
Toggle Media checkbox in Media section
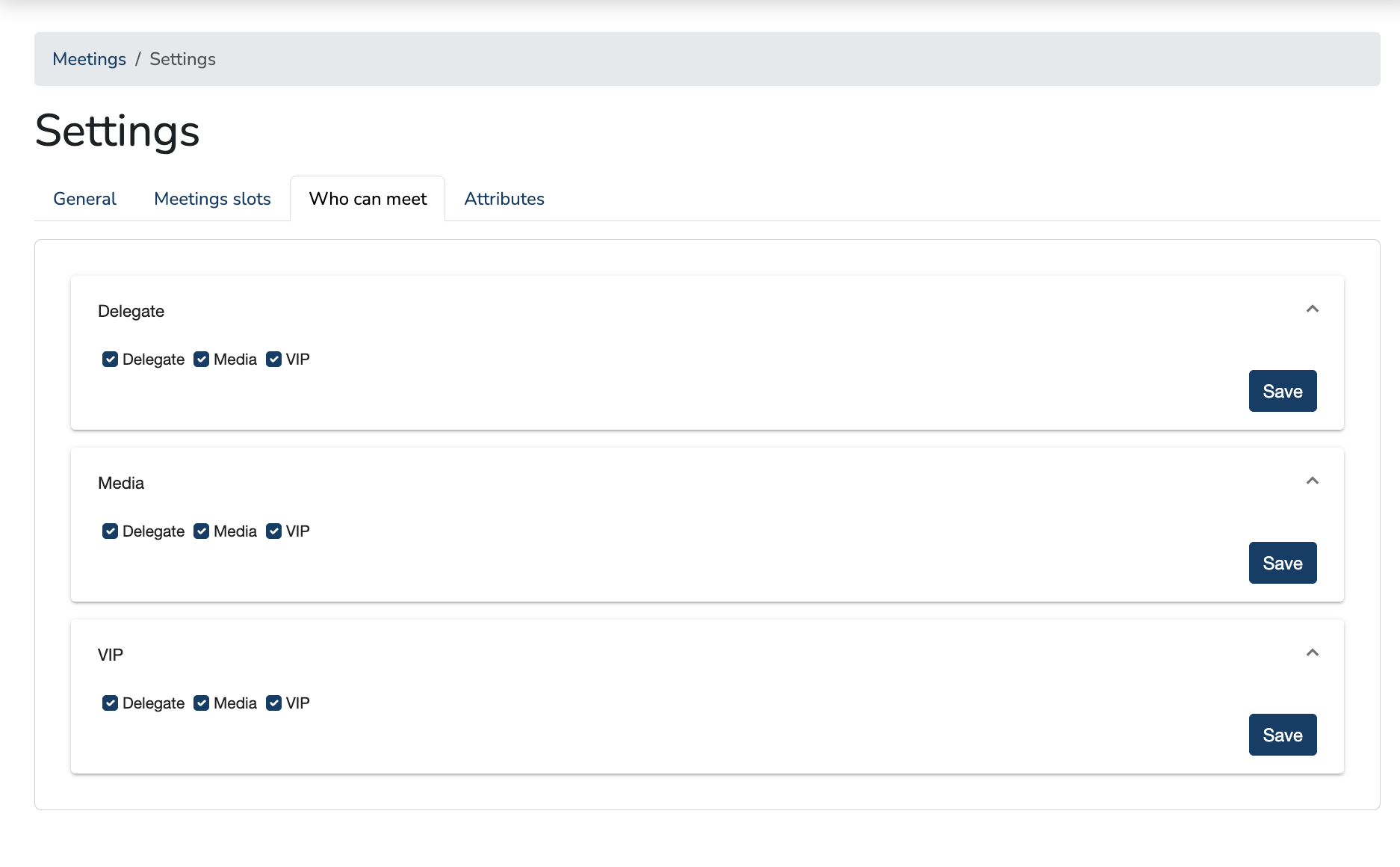pos(201,531)
